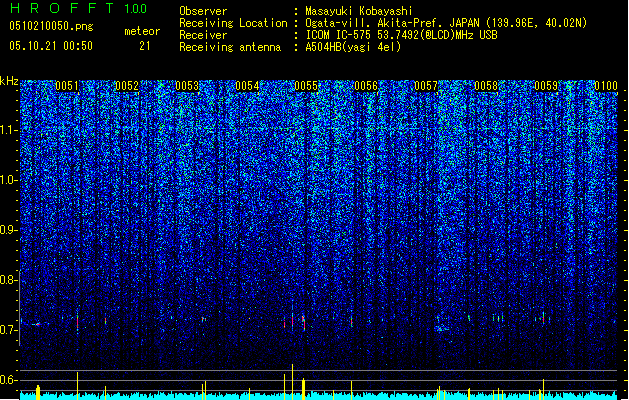
Task: Click the Observer label
Action: [x=203, y=11]
